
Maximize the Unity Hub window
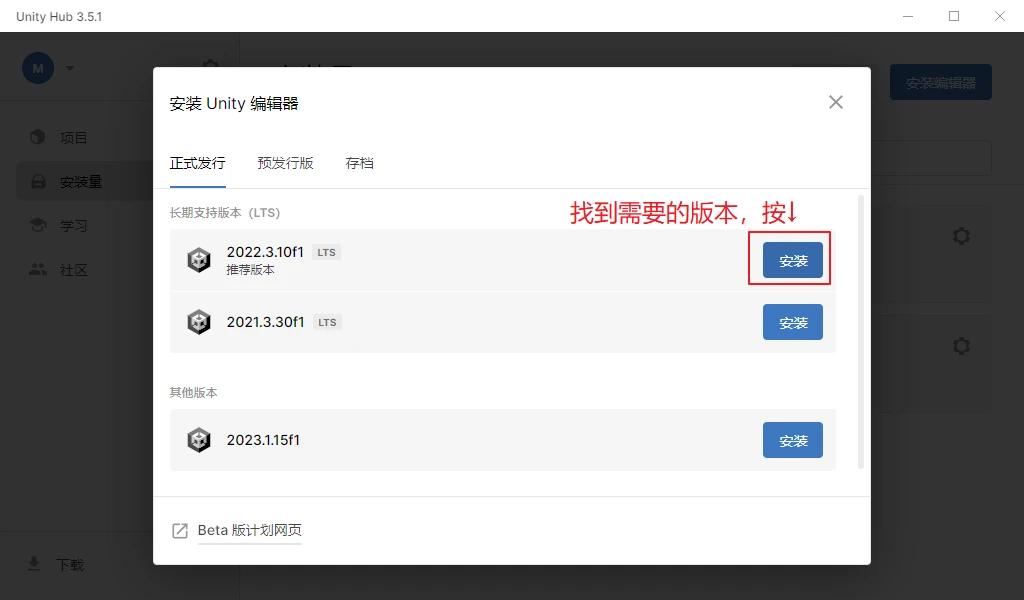pyautogui.click(x=954, y=16)
